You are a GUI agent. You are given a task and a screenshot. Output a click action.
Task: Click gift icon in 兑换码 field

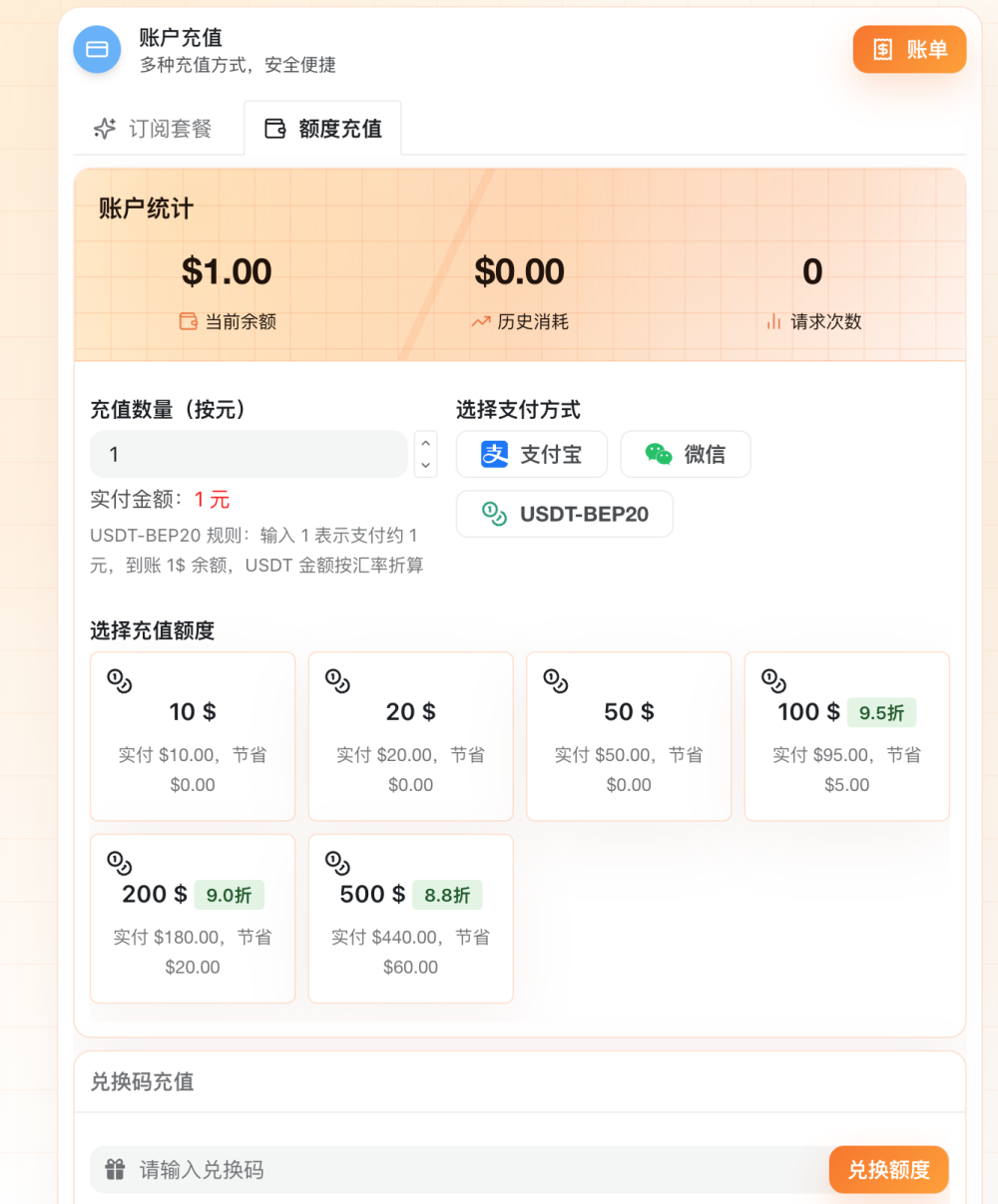[115, 1169]
